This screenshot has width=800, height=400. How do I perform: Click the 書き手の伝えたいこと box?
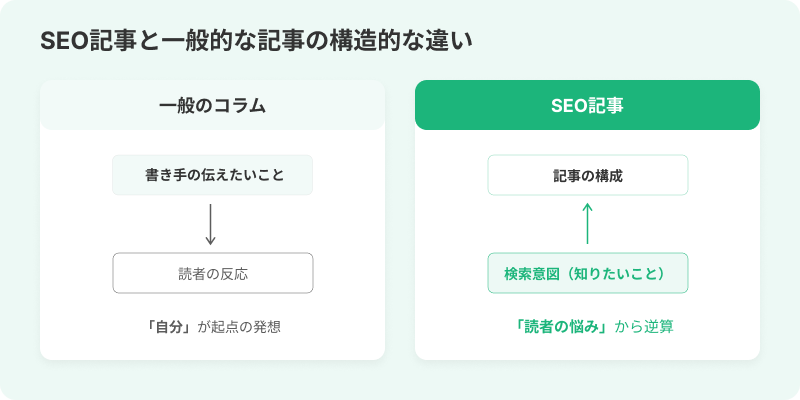[212, 175]
